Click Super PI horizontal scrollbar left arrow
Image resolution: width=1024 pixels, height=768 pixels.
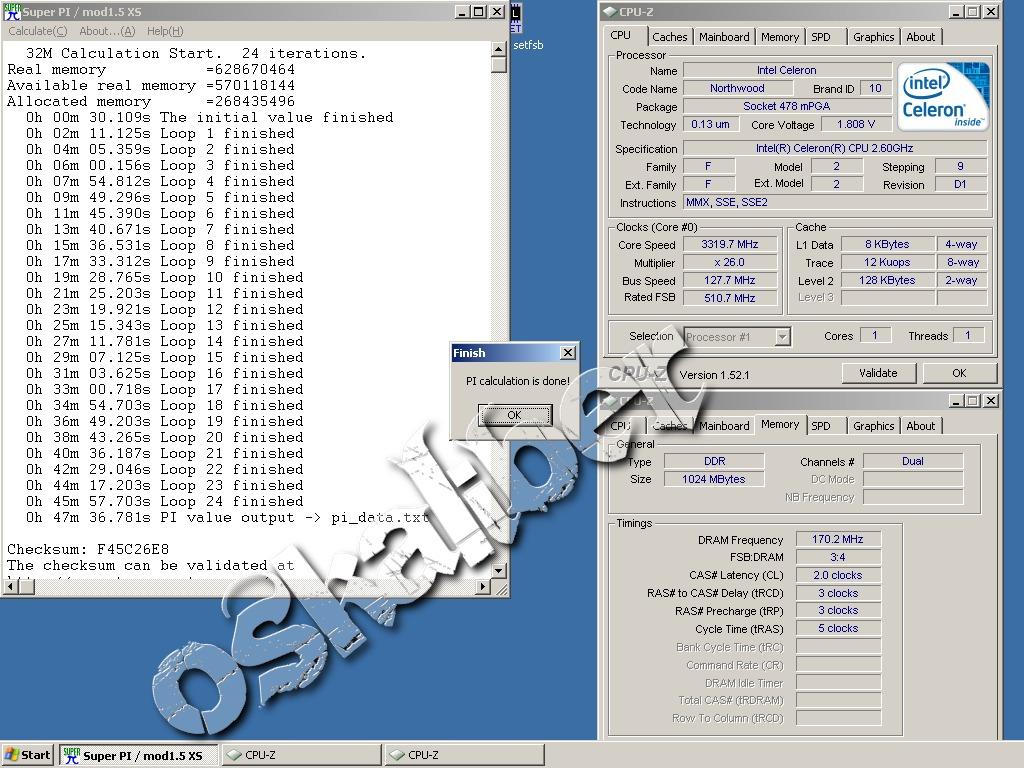tap(11, 586)
